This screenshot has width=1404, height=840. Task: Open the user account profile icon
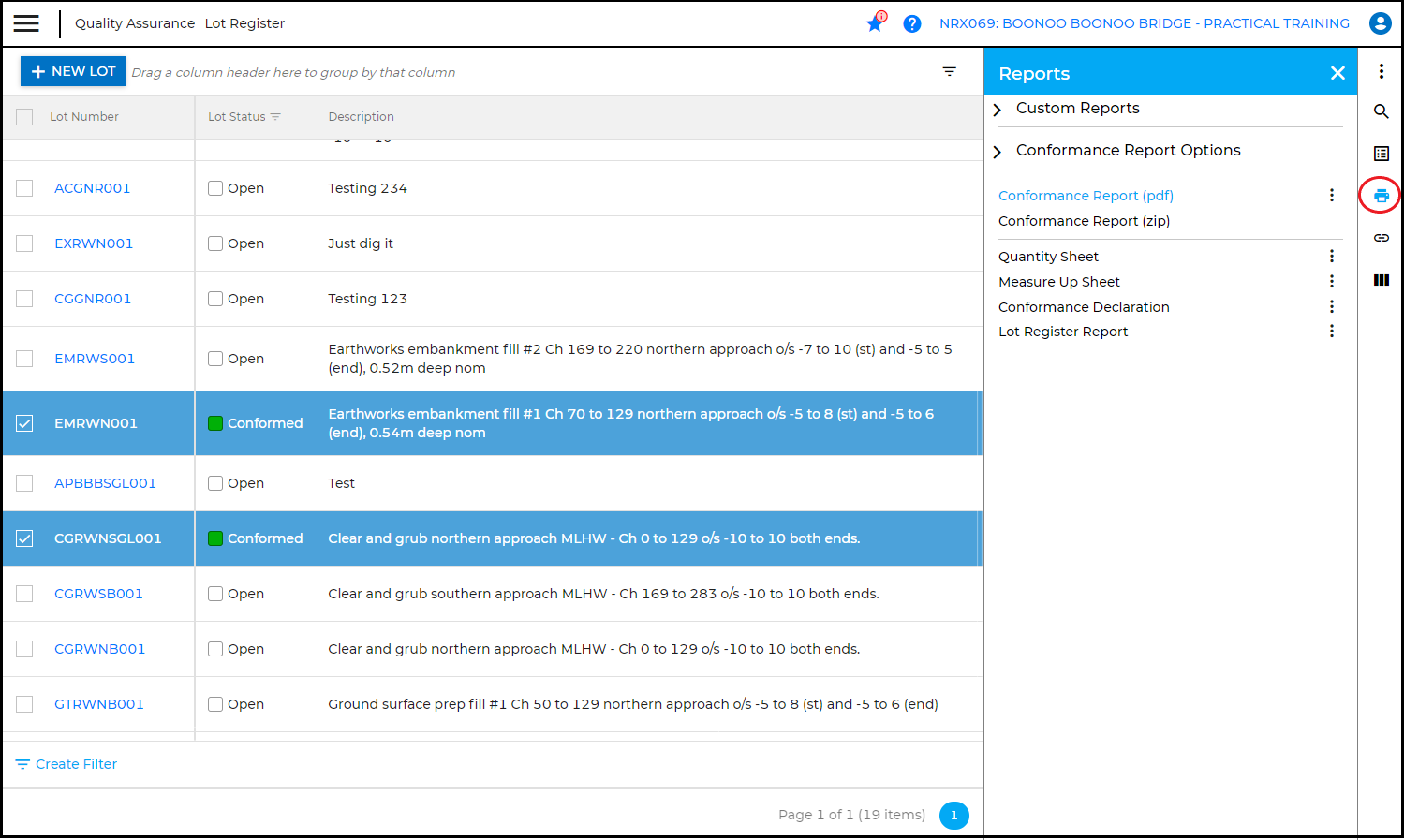coord(1380,23)
